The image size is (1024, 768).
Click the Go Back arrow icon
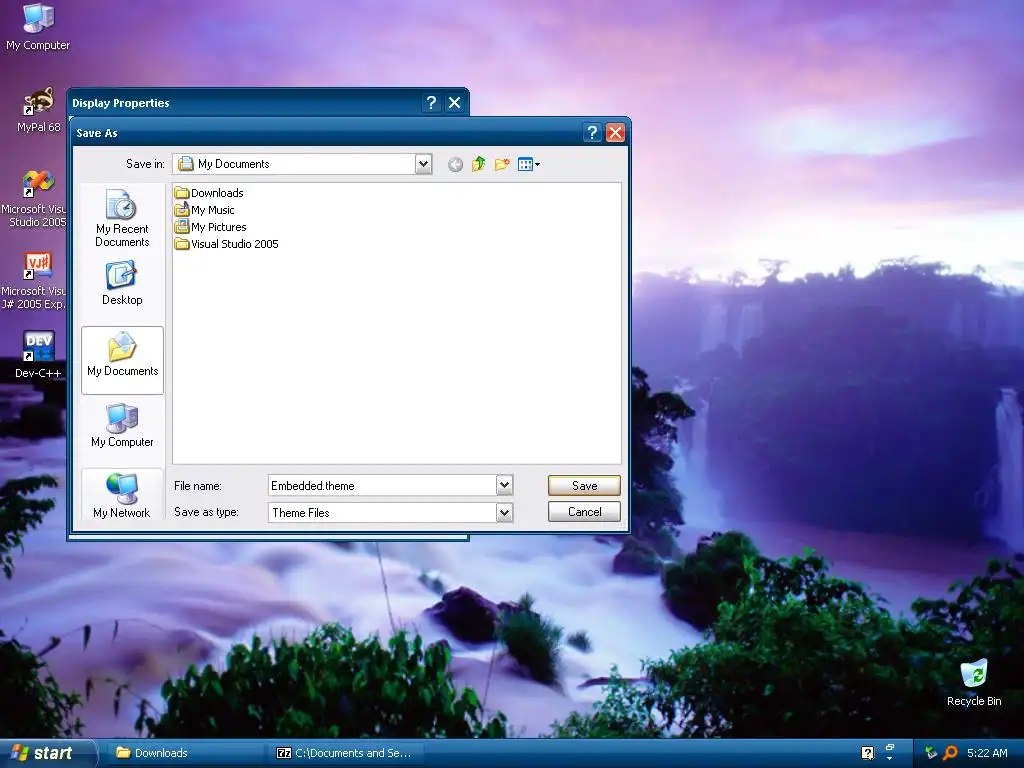click(455, 165)
